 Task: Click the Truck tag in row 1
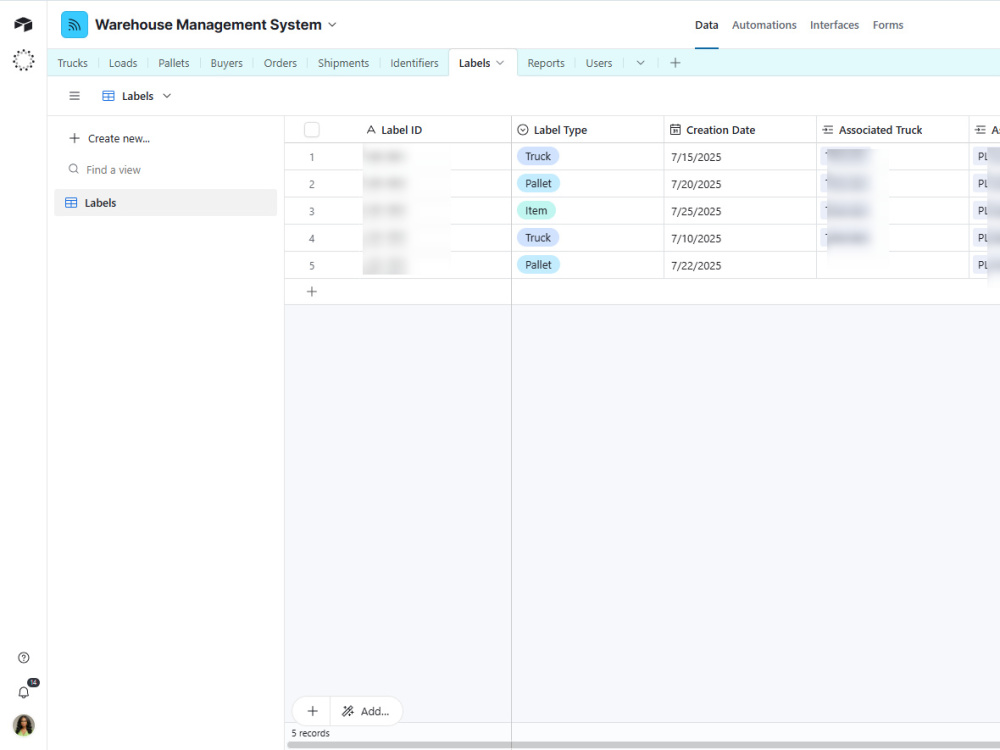coord(538,156)
